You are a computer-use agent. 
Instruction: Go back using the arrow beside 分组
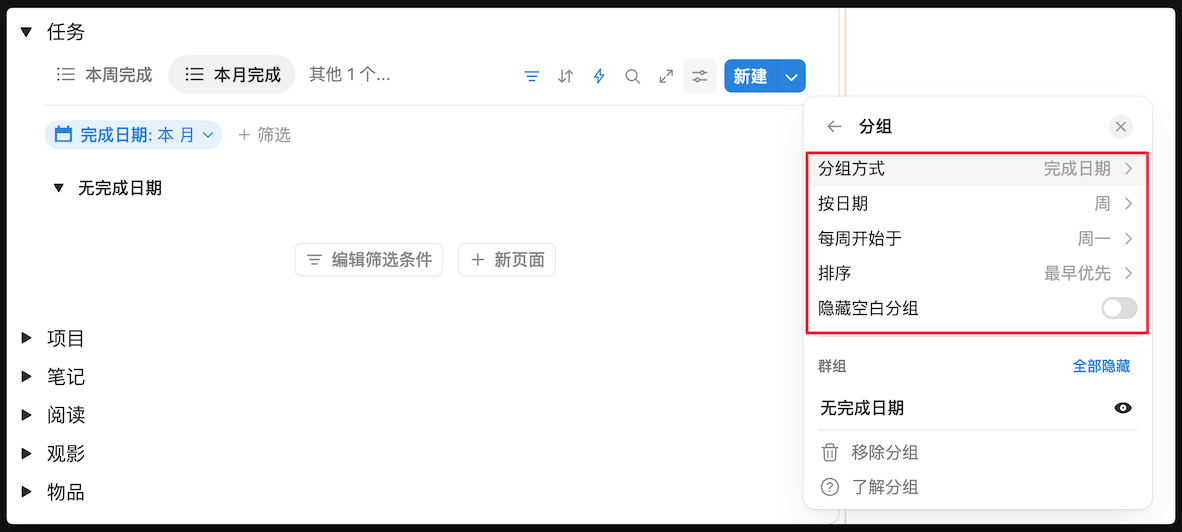(x=834, y=127)
